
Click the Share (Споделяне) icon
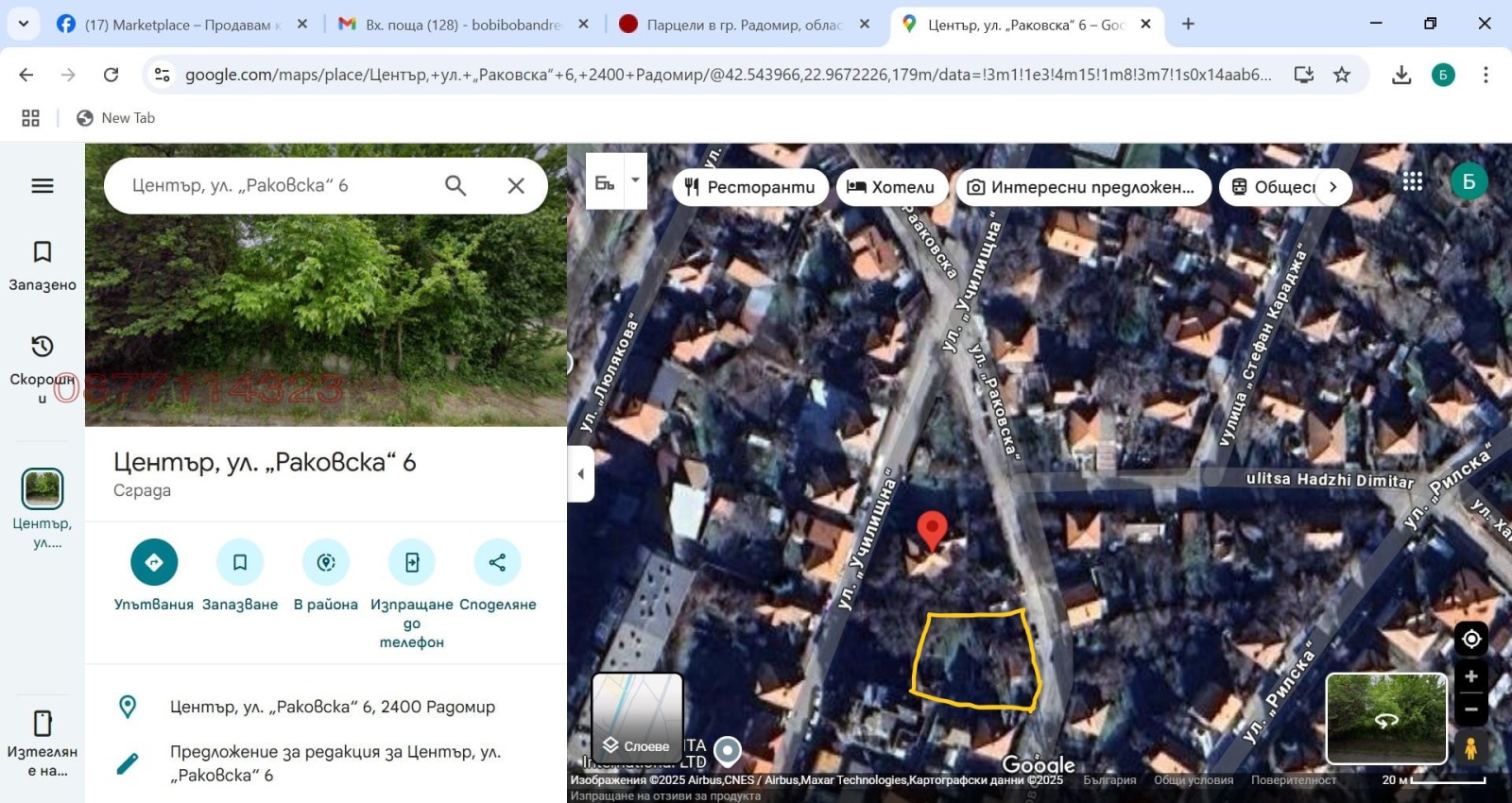(x=497, y=562)
